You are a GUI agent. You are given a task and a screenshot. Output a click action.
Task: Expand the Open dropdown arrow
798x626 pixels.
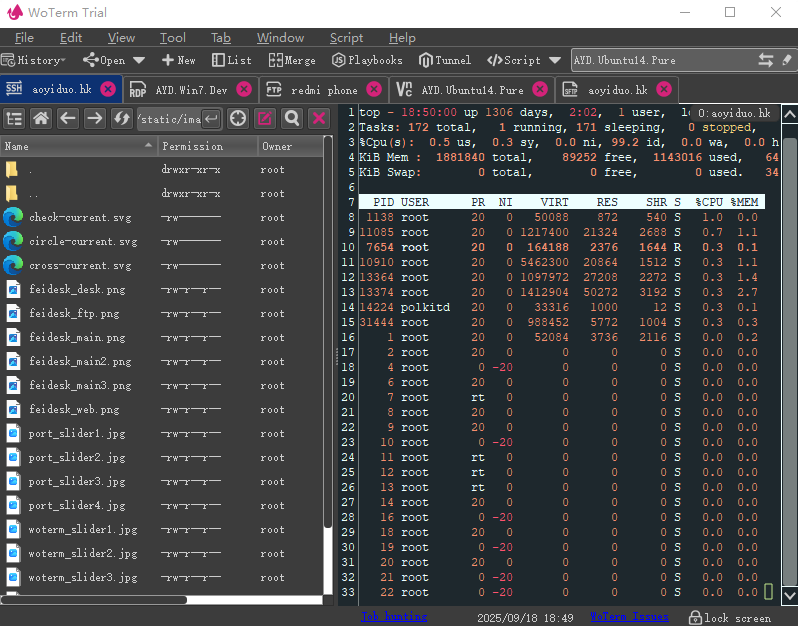click(x=139, y=60)
